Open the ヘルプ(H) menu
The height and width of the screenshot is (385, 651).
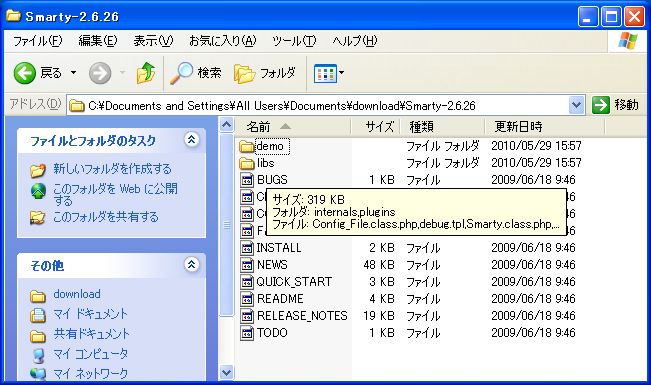click(355, 41)
